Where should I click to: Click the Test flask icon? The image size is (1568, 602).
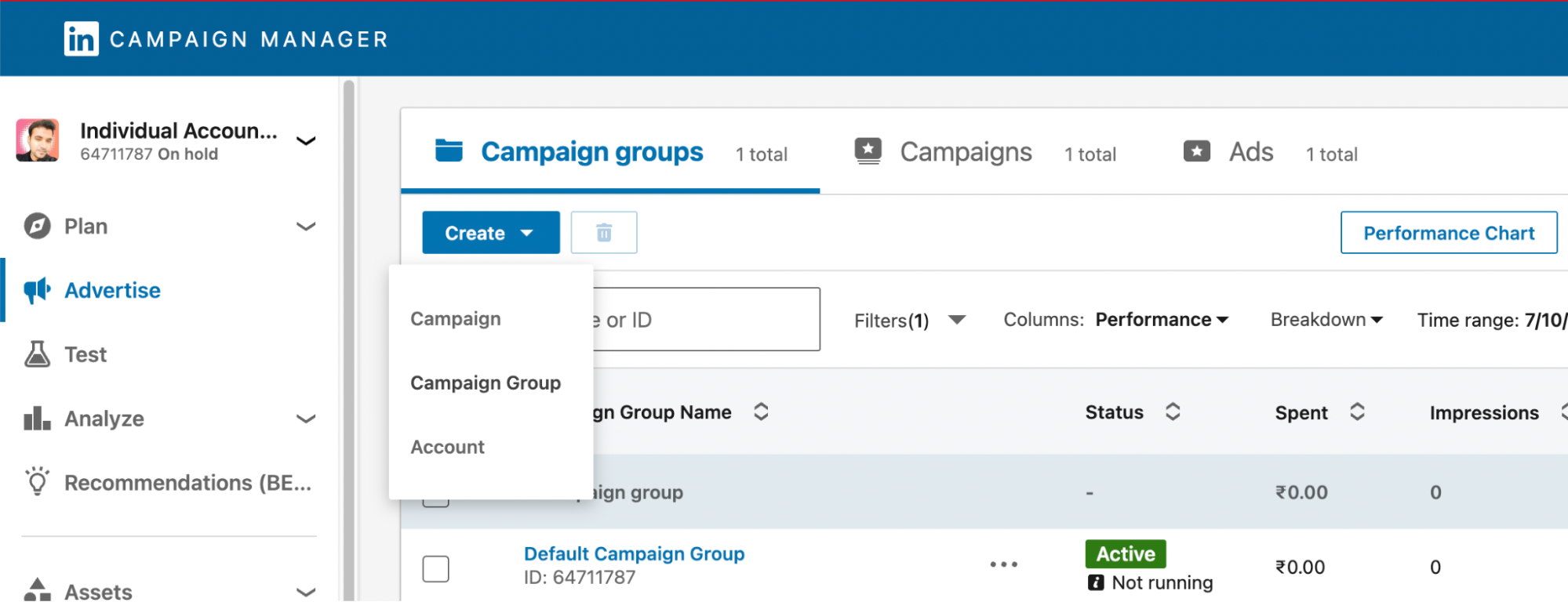37,354
